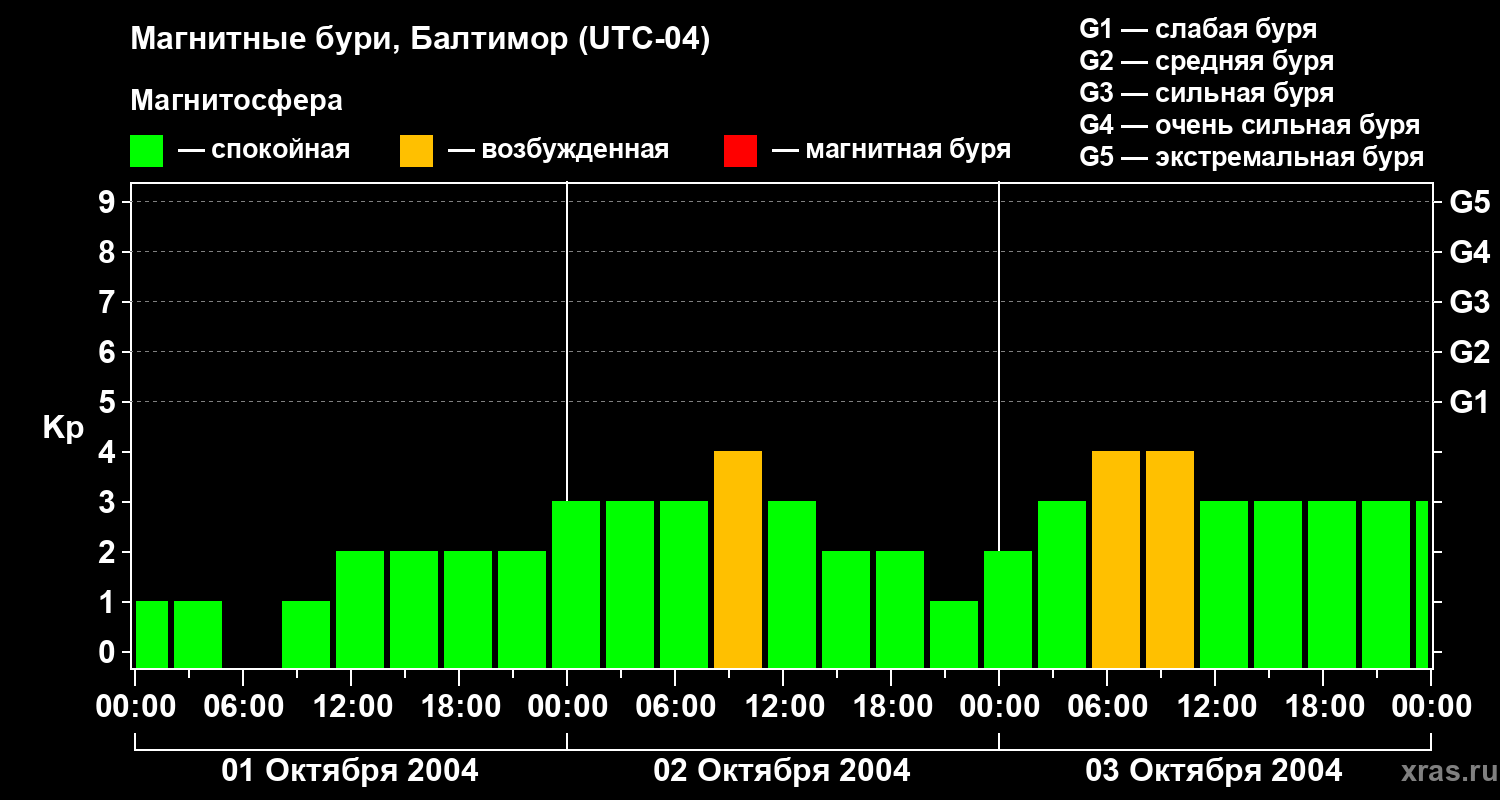Click the green «спокойная» legend swatch
This screenshot has height=800, width=1500.
pyautogui.click(x=147, y=151)
